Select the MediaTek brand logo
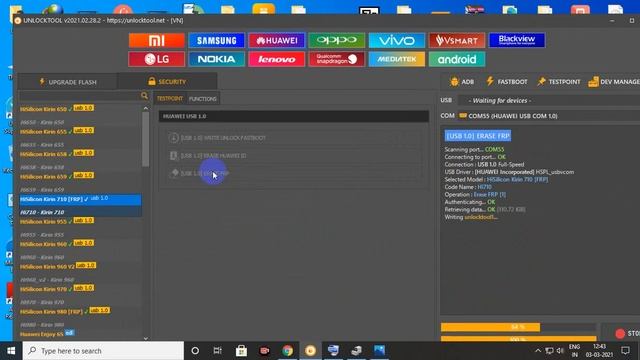The width and height of the screenshot is (640, 360). pyautogui.click(x=397, y=59)
